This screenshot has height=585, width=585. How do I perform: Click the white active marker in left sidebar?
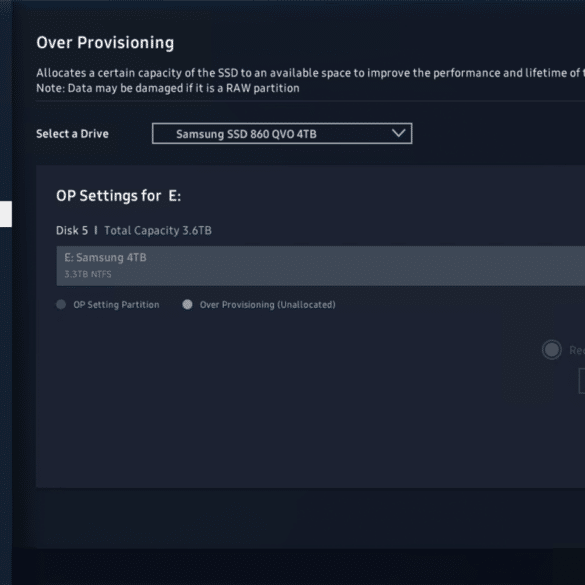6,214
